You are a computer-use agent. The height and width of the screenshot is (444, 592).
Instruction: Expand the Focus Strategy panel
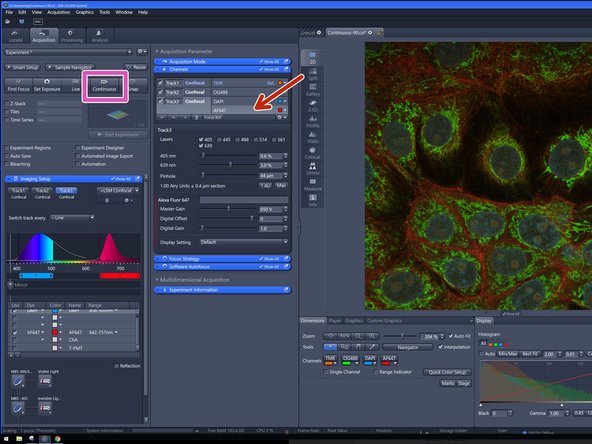222,259
